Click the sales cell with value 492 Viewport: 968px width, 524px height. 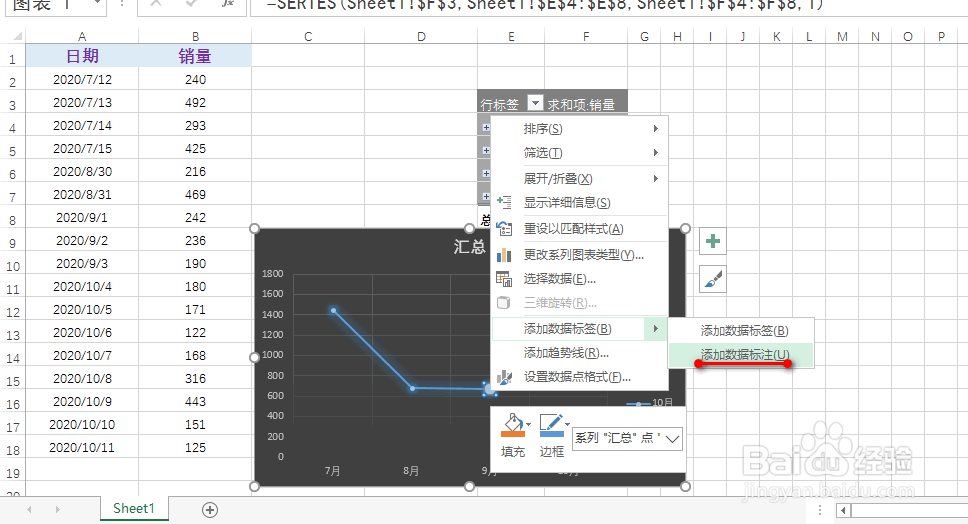(x=195, y=102)
